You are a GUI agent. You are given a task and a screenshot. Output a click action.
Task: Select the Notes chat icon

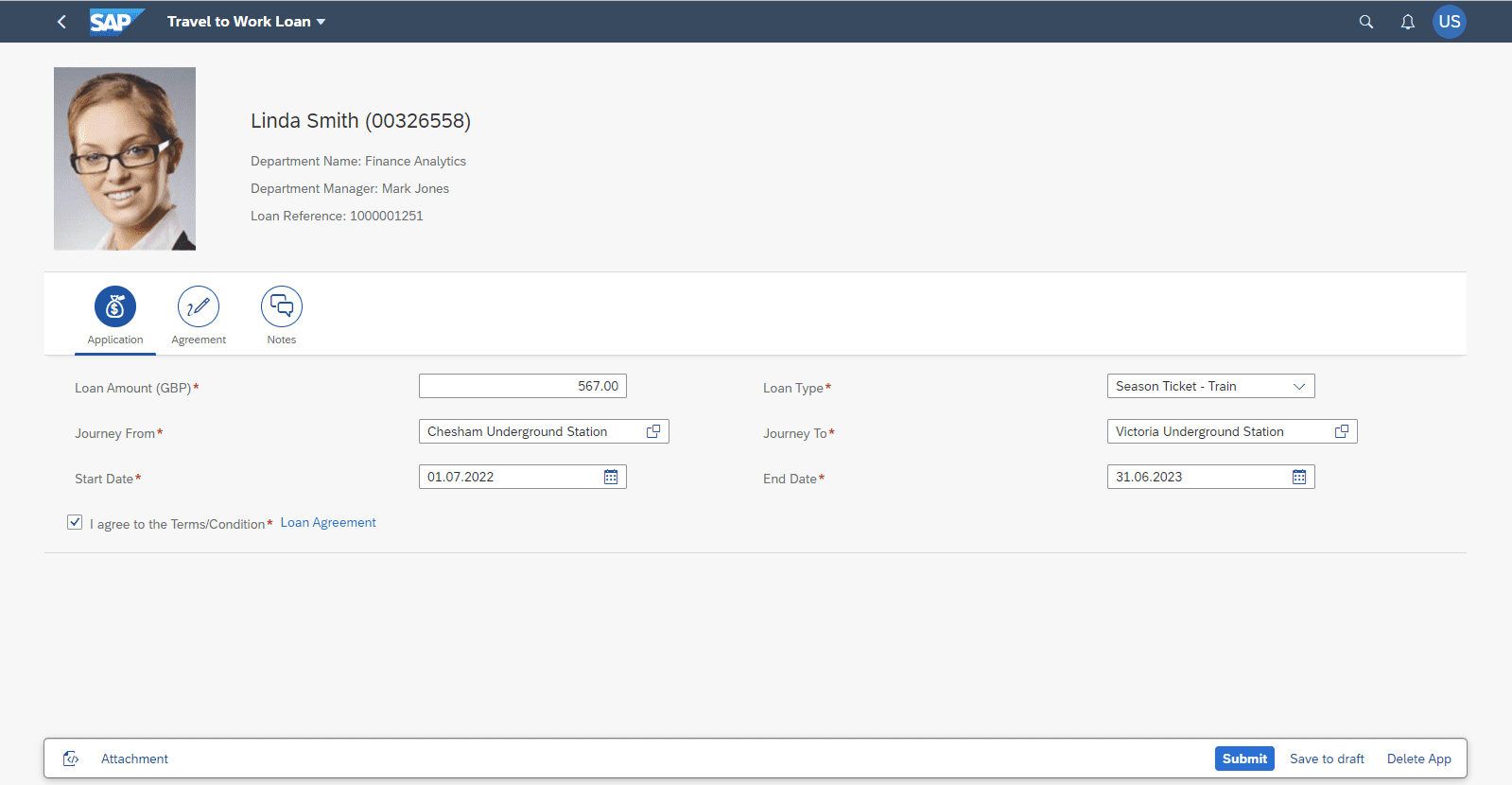pos(282,306)
